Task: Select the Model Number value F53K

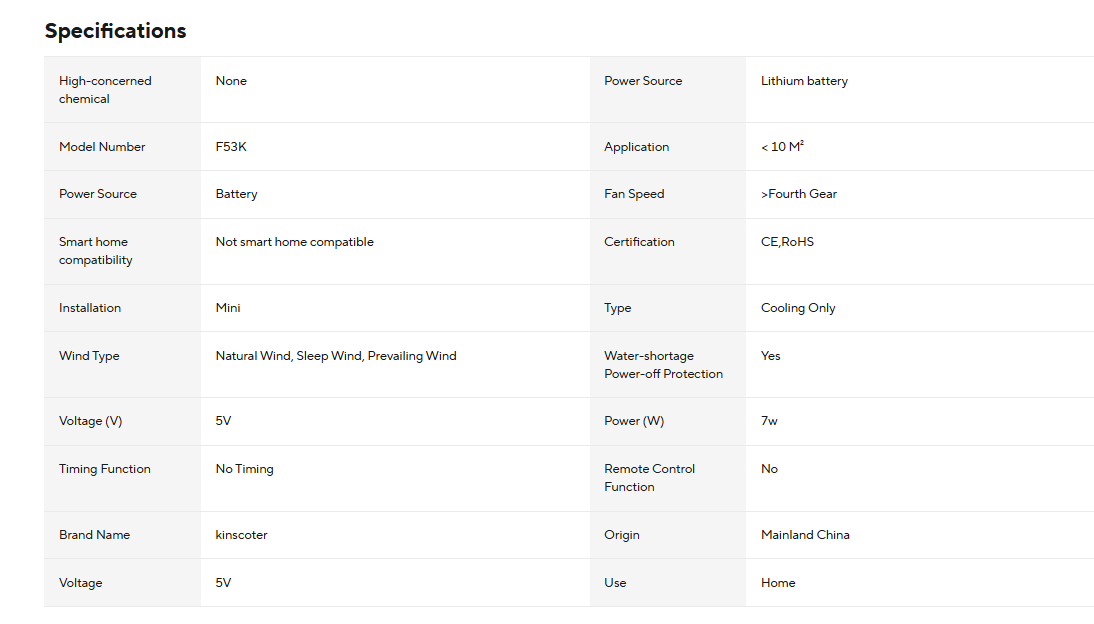Action: pyautogui.click(x=231, y=147)
